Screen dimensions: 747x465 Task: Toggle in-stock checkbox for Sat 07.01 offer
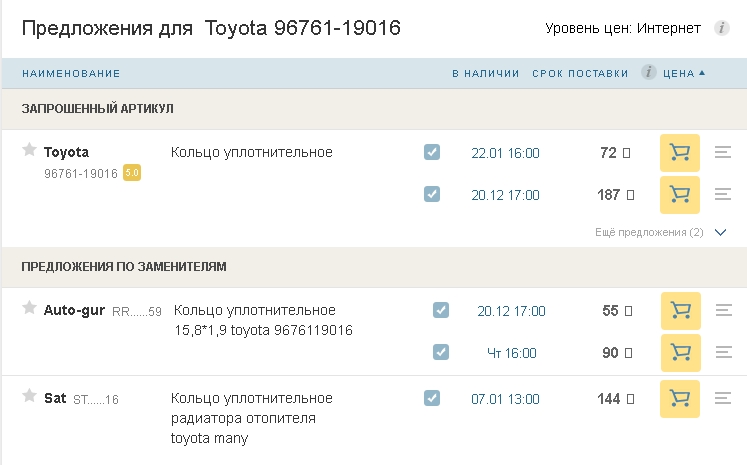[432, 398]
